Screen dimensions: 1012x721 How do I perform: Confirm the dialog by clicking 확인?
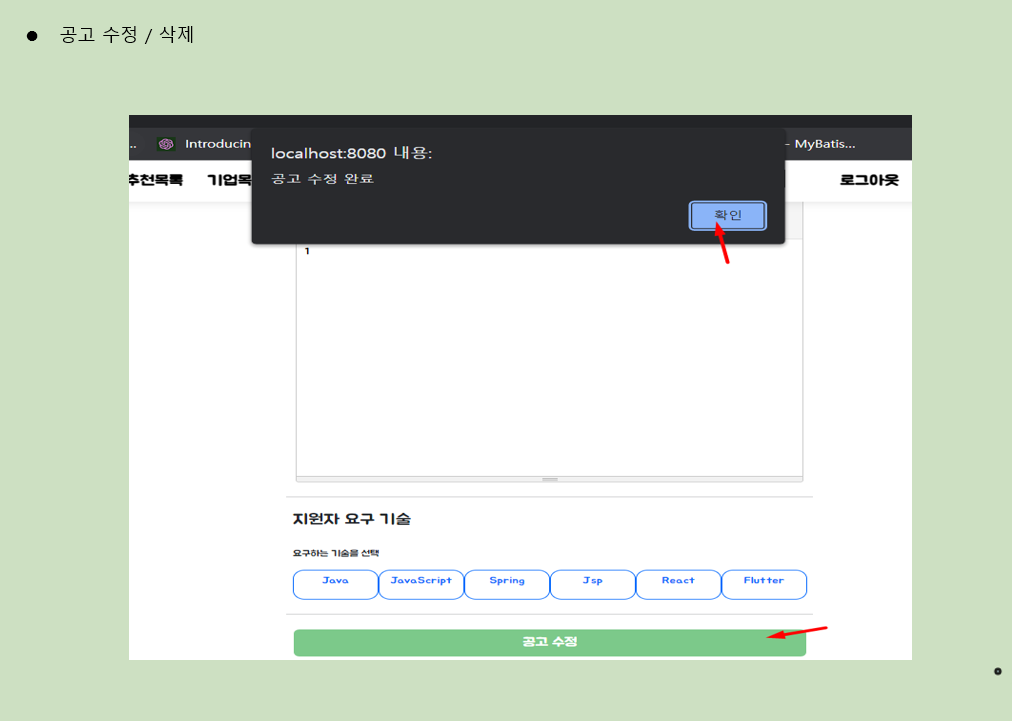coord(727,215)
